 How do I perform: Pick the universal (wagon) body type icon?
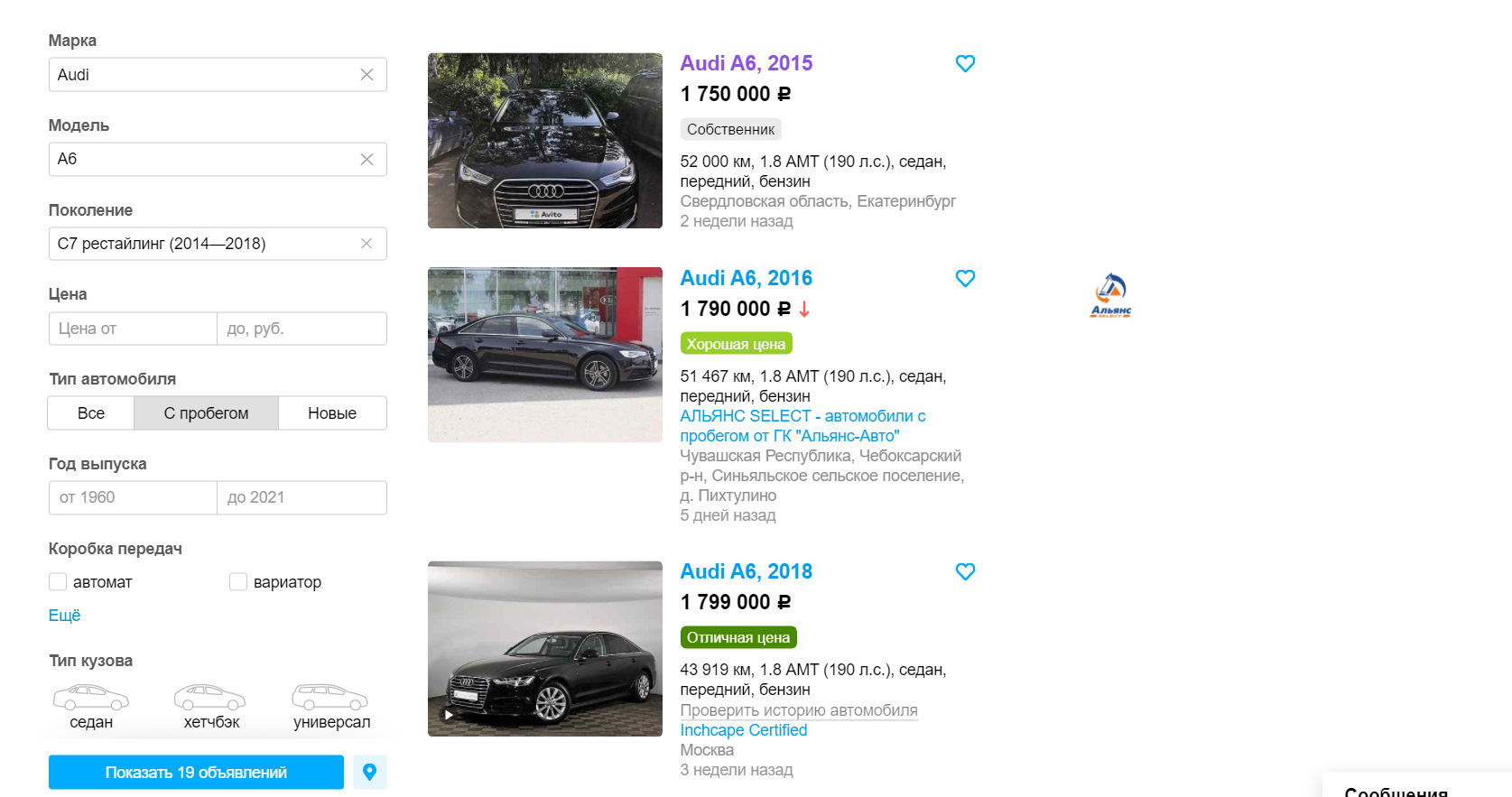click(330, 699)
